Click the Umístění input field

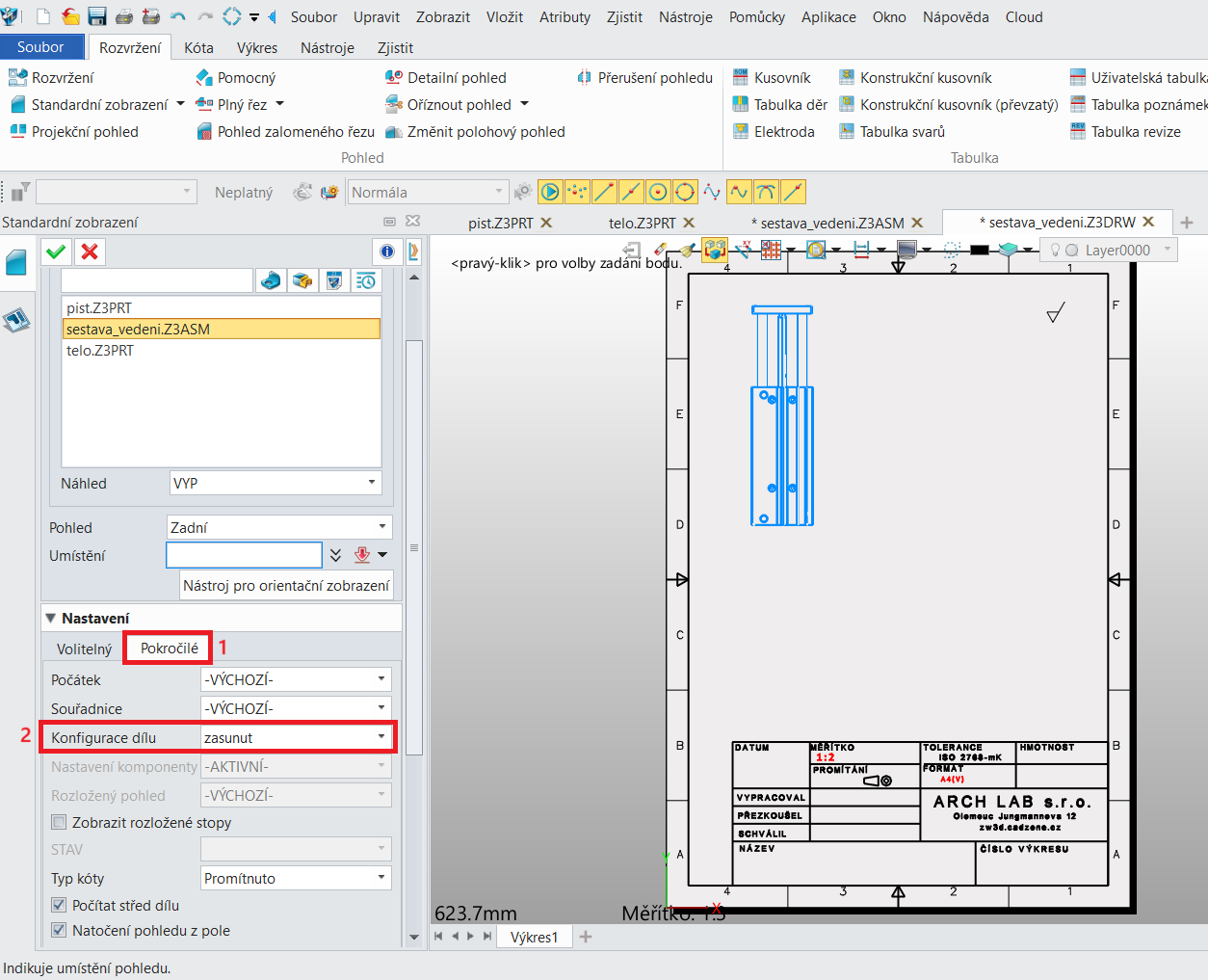click(x=244, y=555)
